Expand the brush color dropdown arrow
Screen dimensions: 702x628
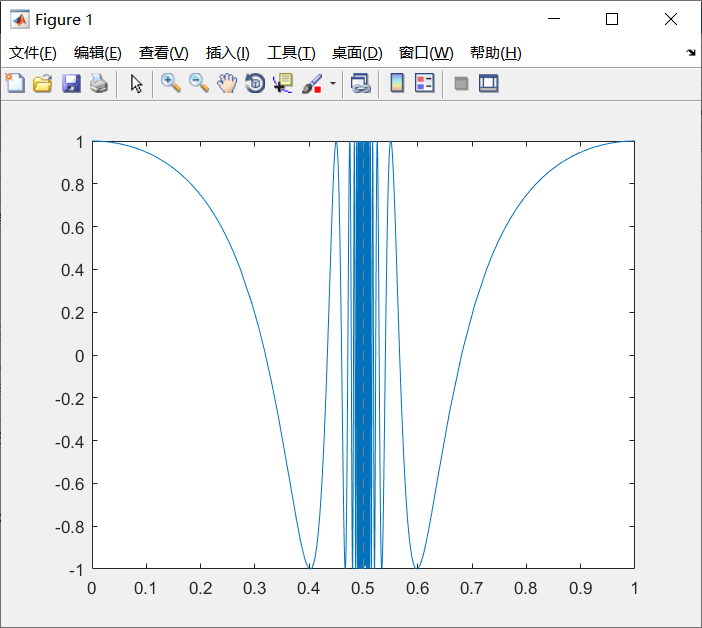(x=333, y=83)
